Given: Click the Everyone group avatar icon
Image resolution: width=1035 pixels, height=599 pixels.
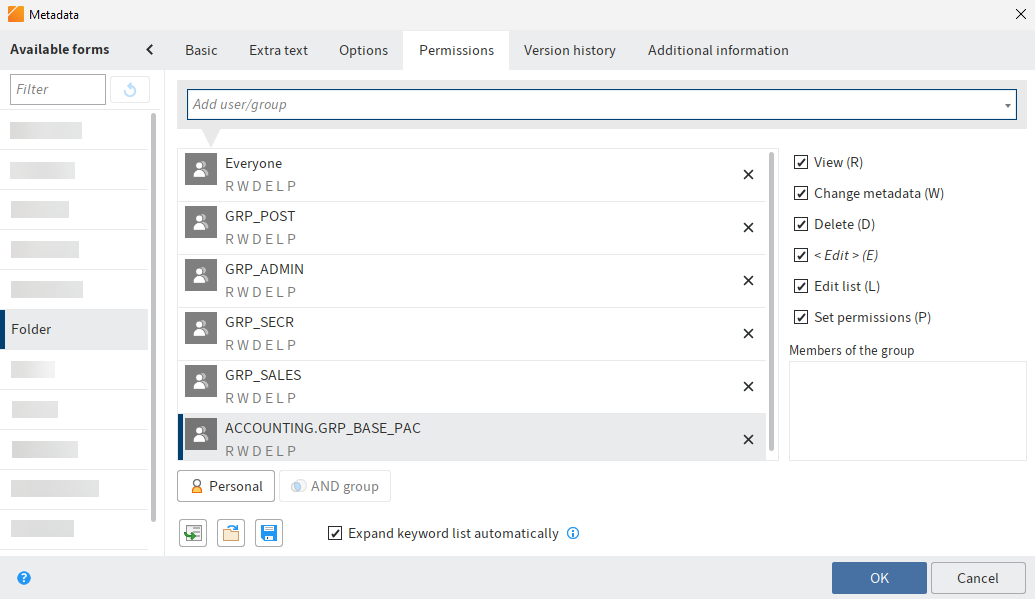Looking at the screenshot, I should pyautogui.click(x=200, y=169).
